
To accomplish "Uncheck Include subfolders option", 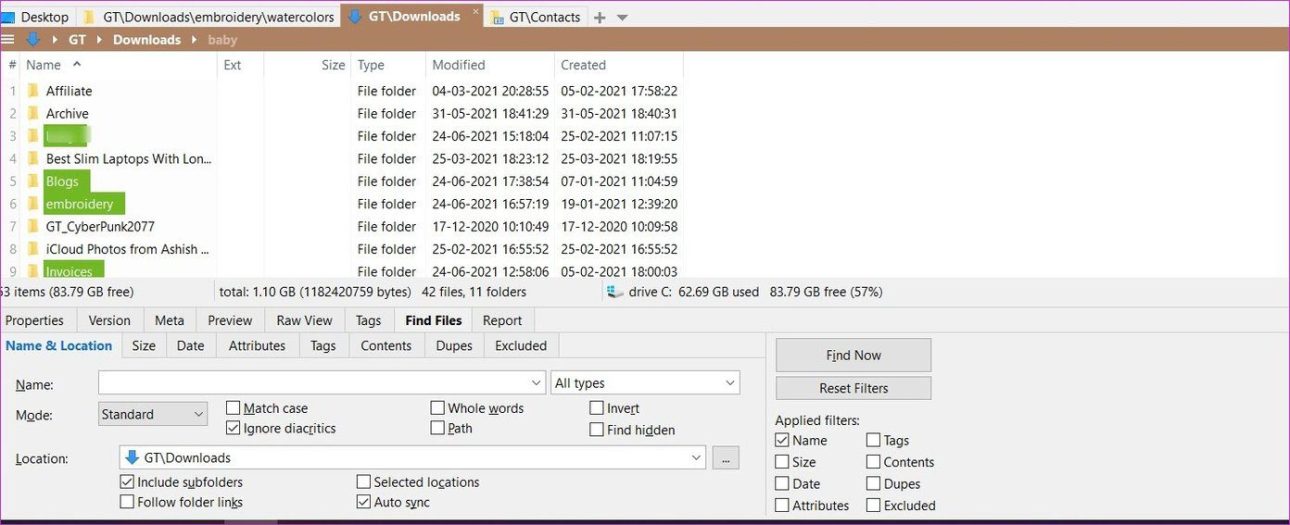I will coord(127,482).
